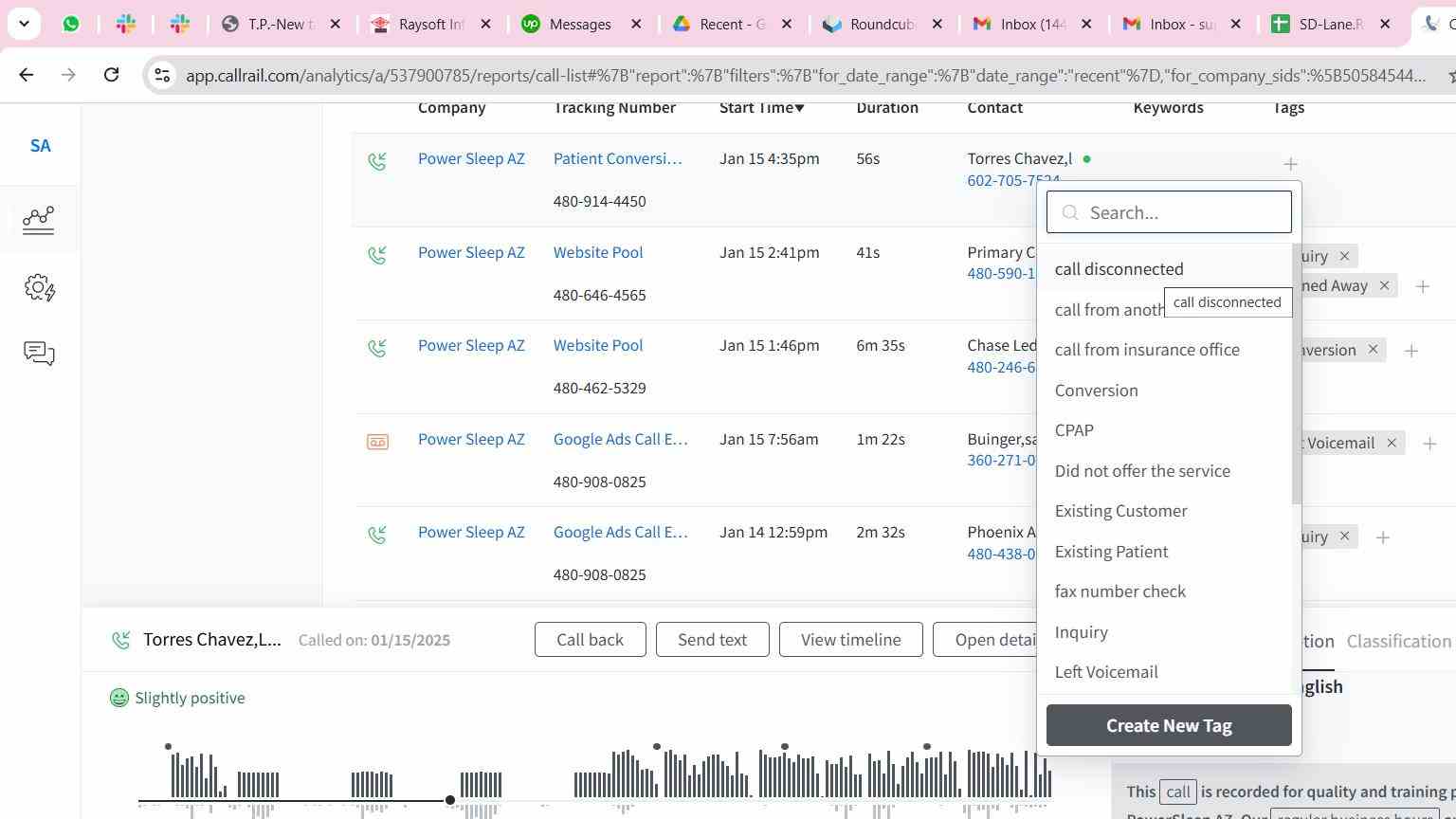The image size is (1456, 819).
Task: Click the Open details button
Action: click(x=986, y=640)
